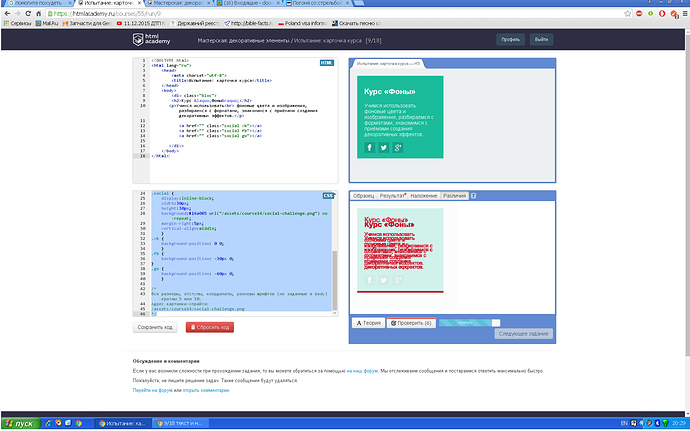Click the taskbar clock showing 20:29
This screenshot has height=431, width=690.
click(x=679, y=424)
